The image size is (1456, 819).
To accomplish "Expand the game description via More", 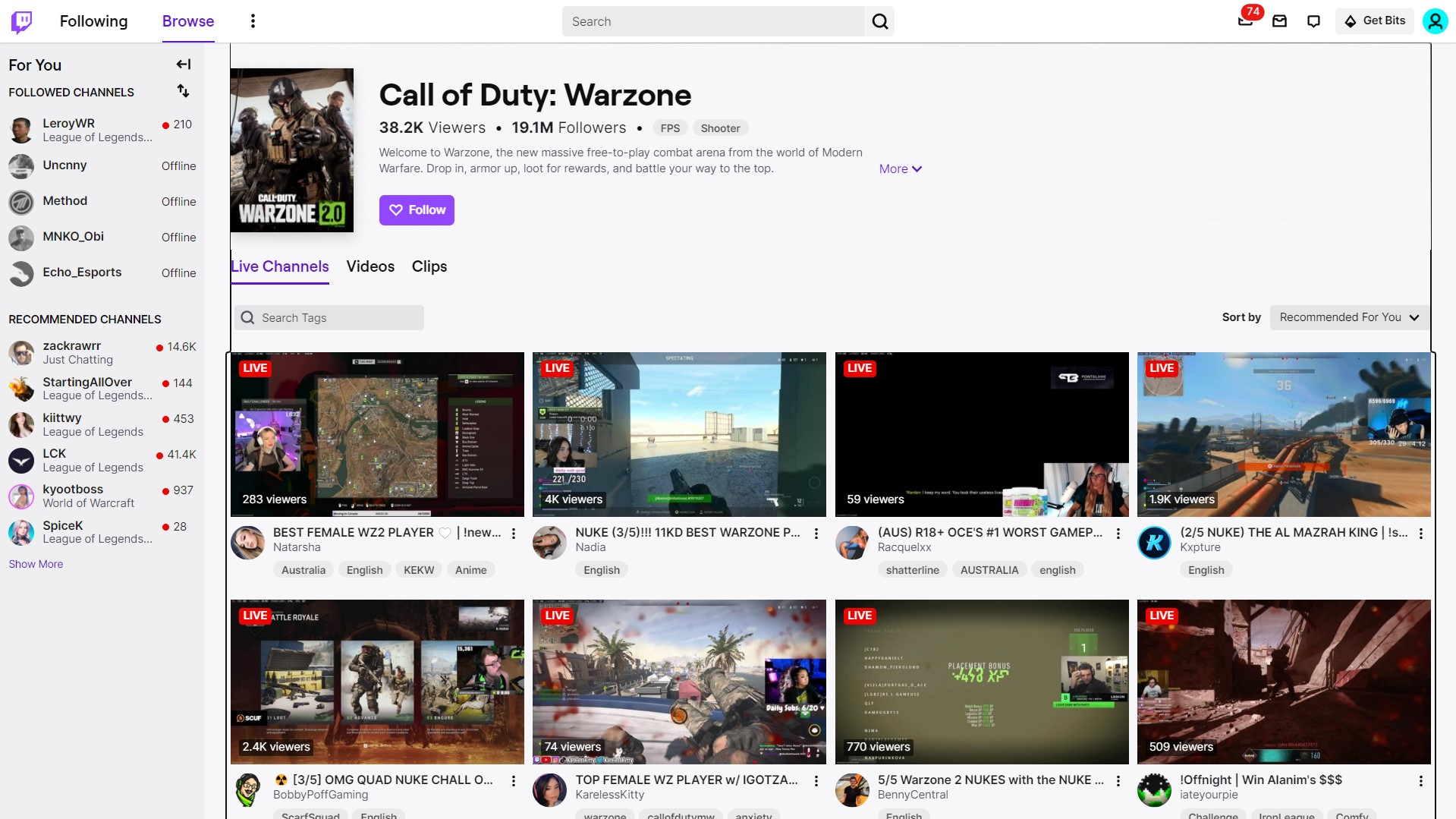I will coord(899,169).
